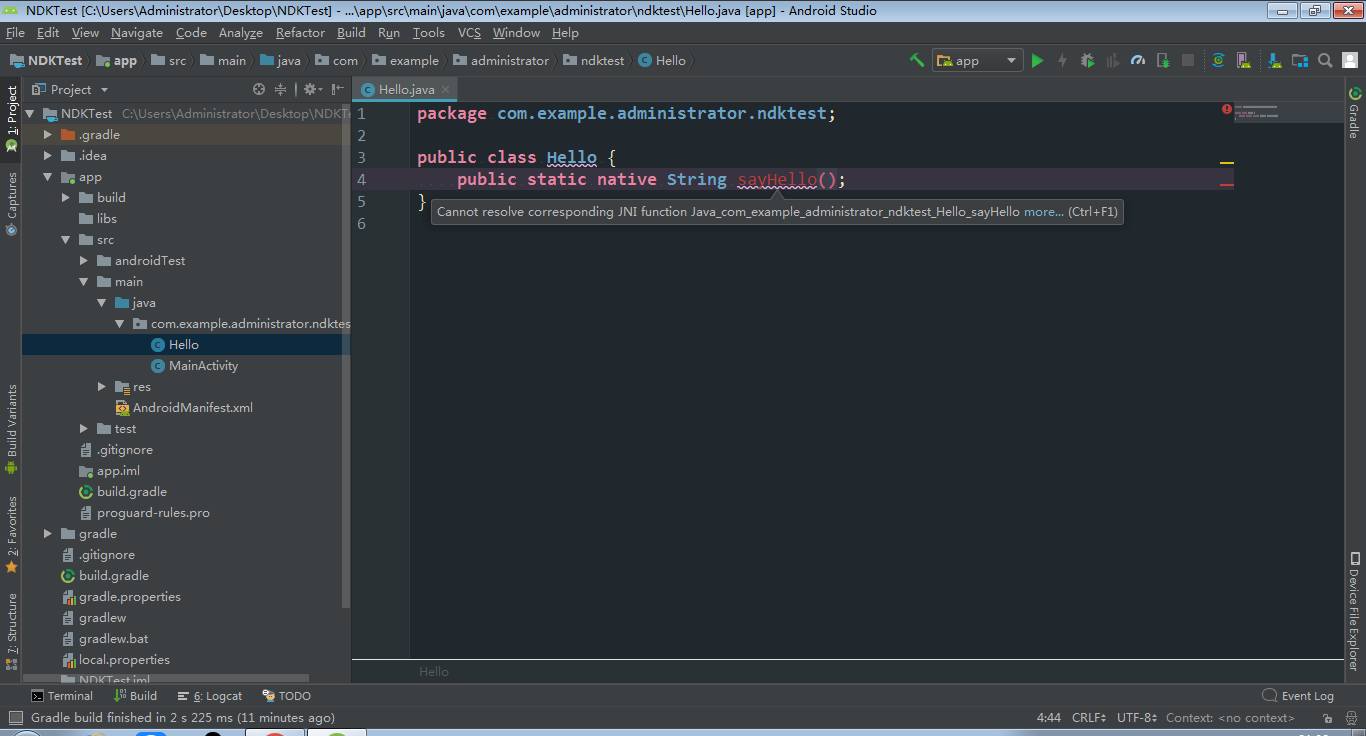
Task: Open the Build menu
Action: click(351, 32)
